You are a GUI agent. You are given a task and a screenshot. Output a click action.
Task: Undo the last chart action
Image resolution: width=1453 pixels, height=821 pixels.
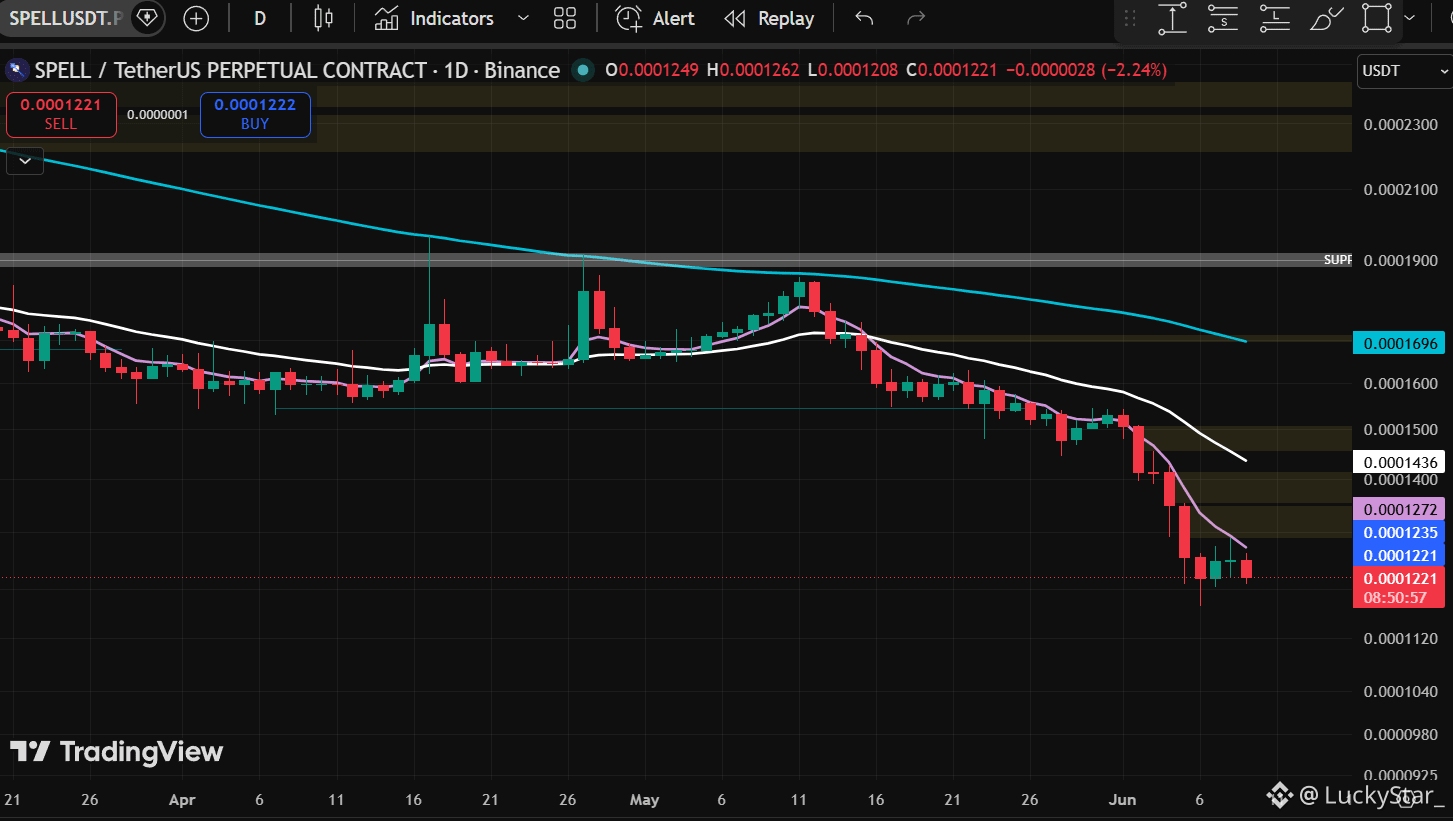[x=865, y=18]
